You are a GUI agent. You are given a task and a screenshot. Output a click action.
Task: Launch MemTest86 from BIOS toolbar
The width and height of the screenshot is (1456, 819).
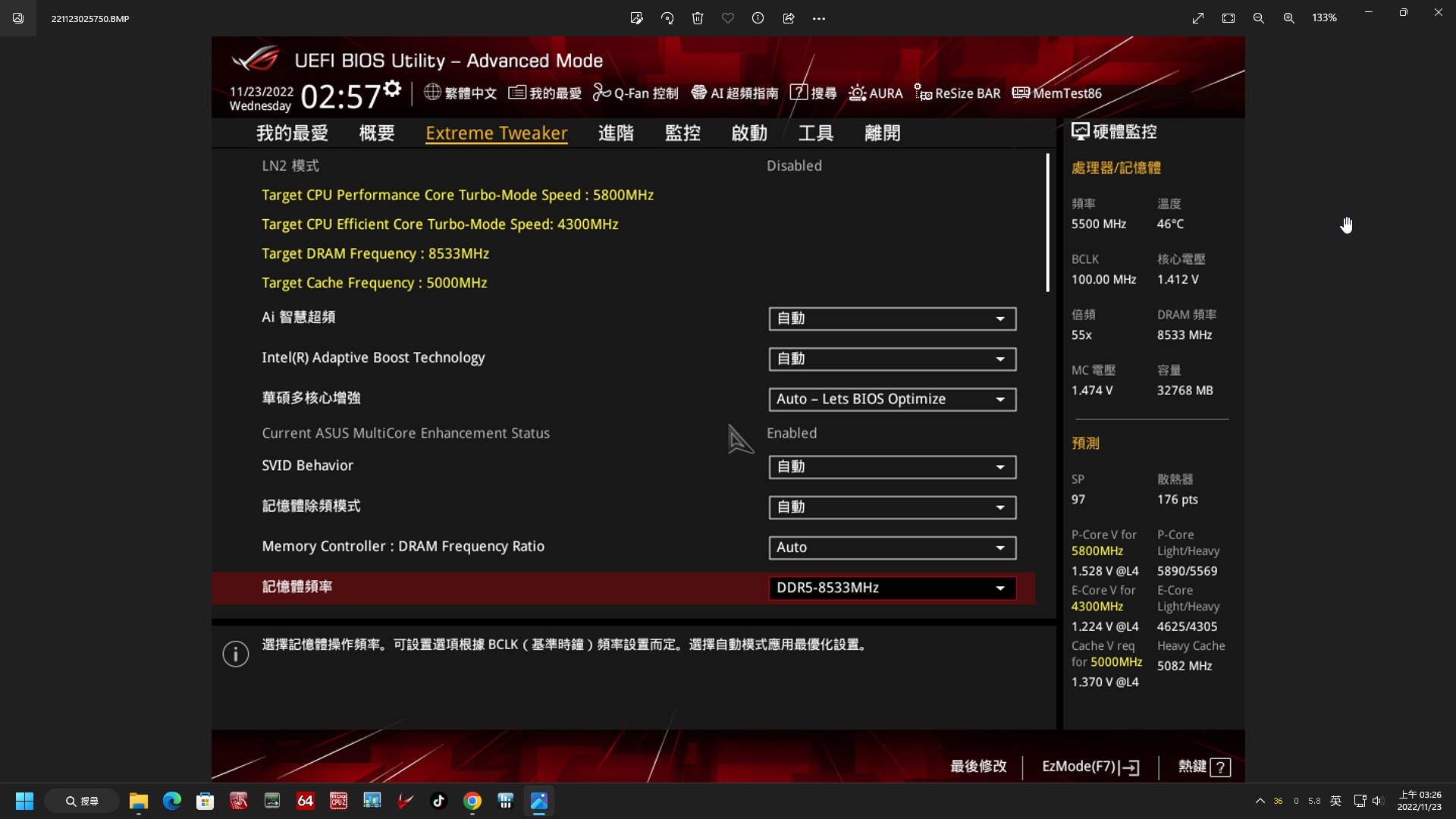tap(1056, 93)
